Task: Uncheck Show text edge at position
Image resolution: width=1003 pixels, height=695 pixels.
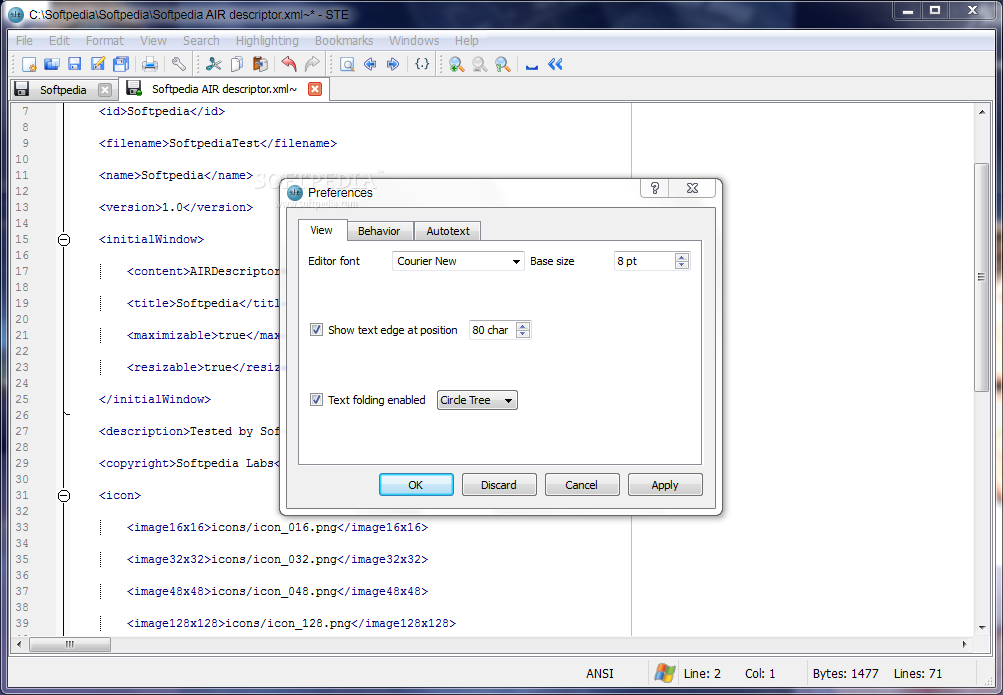Action: 316,330
